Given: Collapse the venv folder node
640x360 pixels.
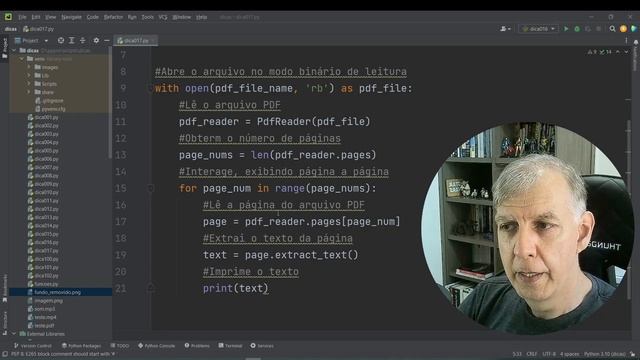Looking at the screenshot, I should tap(22, 59).
